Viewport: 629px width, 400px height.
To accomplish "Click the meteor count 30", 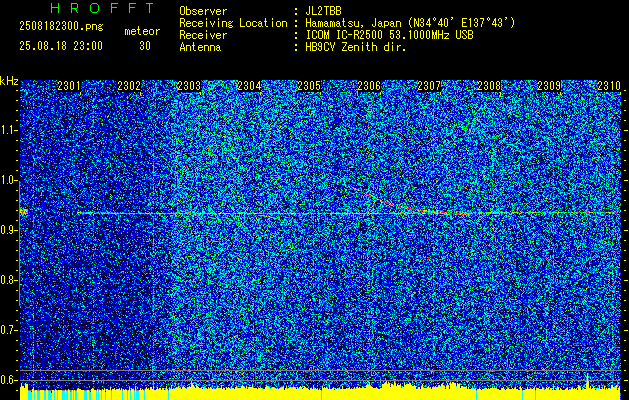I will click(x=145, y=46).
